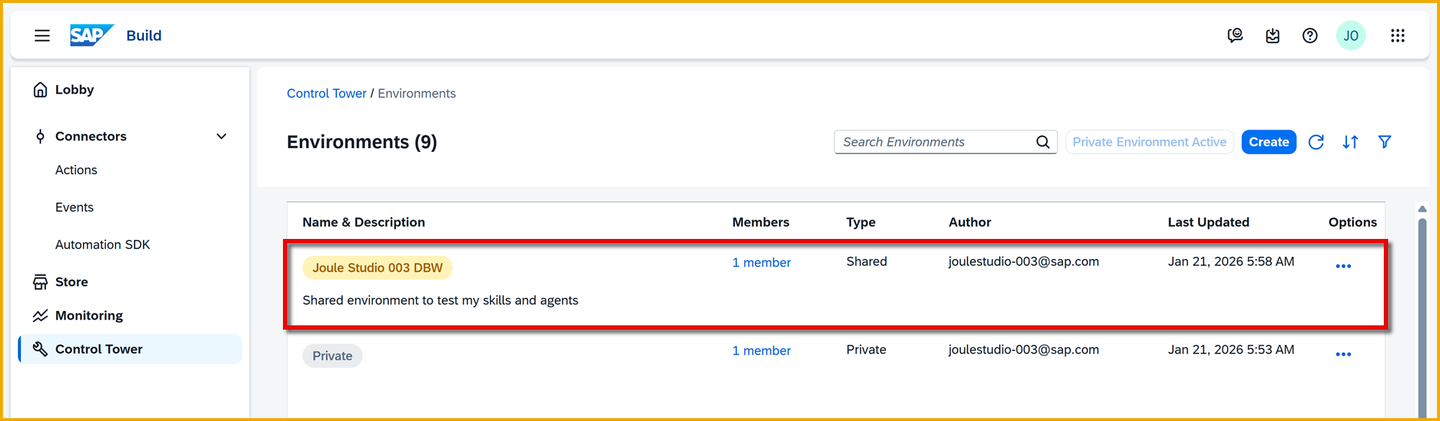The width and height of the screenshot is (1440, 421).
Task: Click the SAP logo
Action: (92, 35)
